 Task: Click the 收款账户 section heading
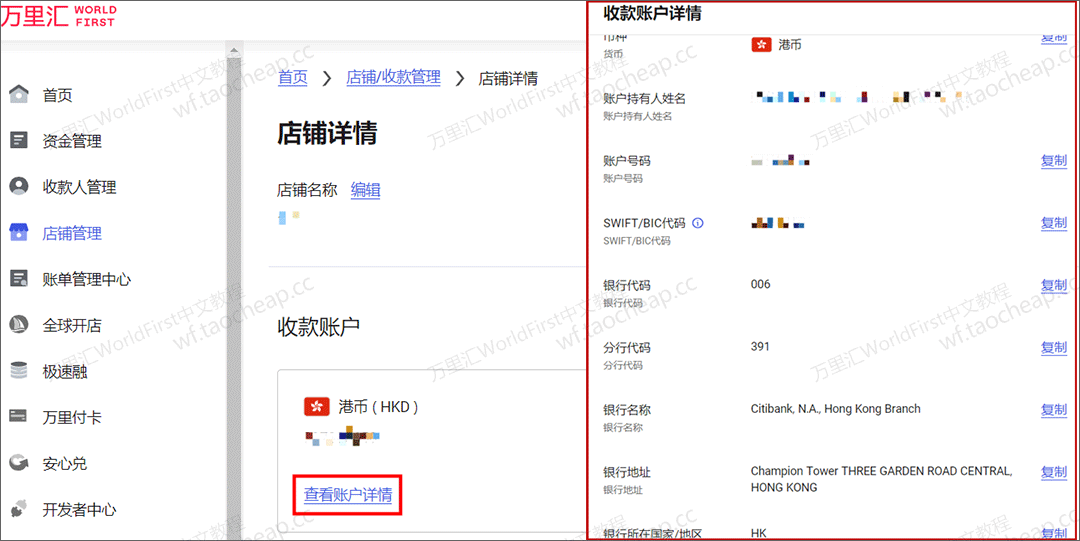point(318,327)
